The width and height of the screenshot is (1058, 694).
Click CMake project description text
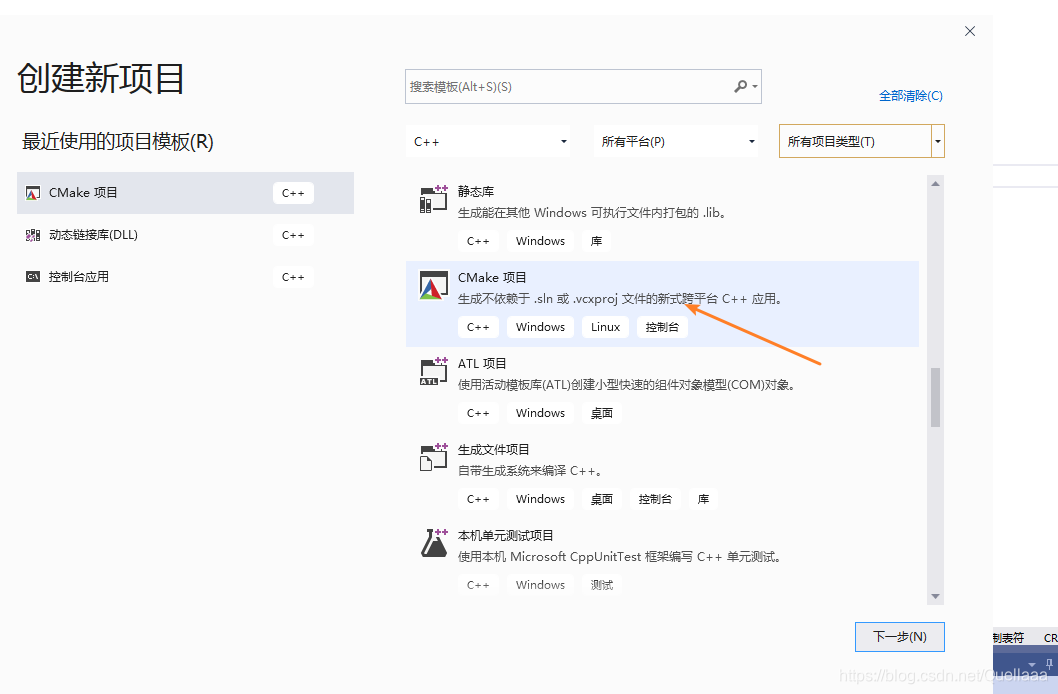point(621,299)
